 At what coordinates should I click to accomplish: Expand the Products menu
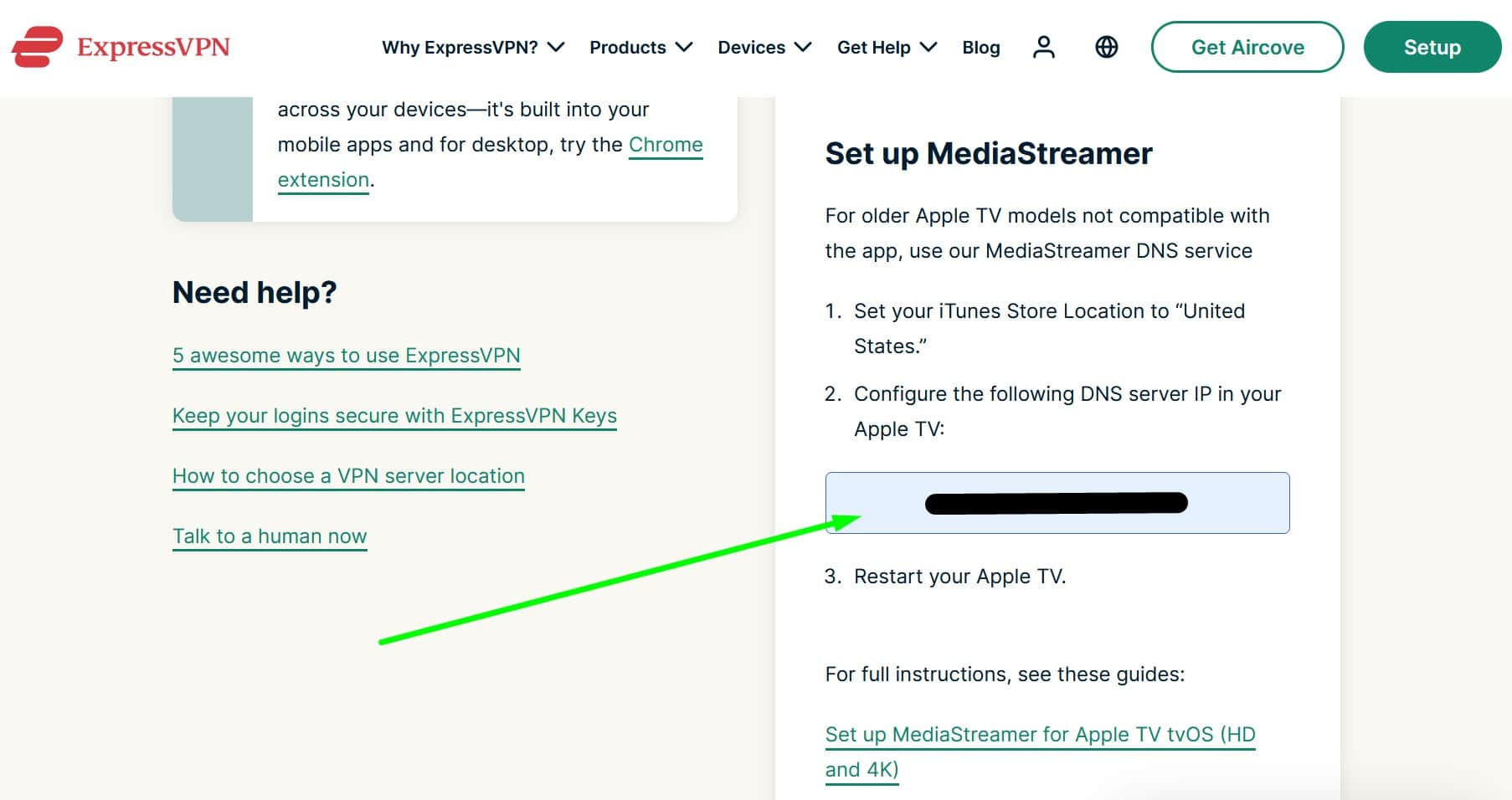tap(641, 47)
